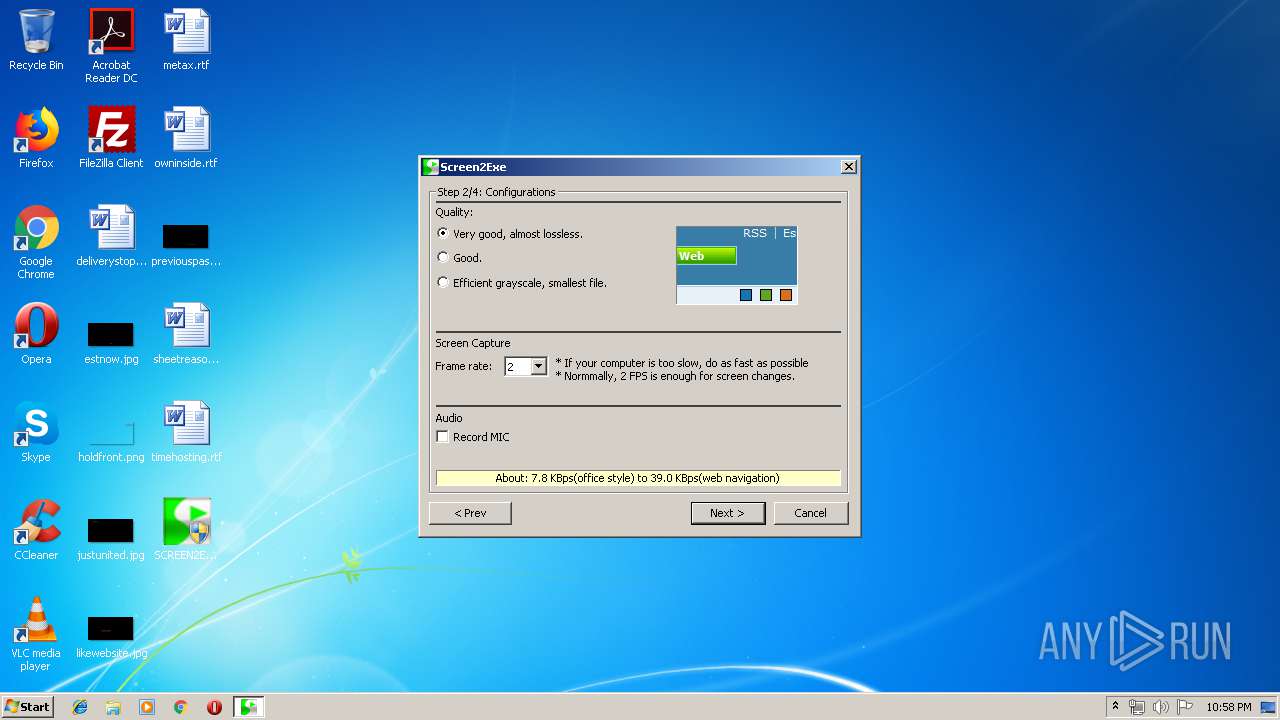
Task: Launch Firefox from the desktop
Action: tap(36, 138)
